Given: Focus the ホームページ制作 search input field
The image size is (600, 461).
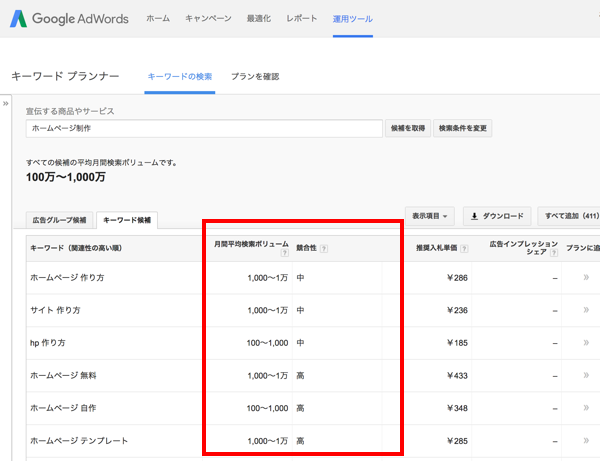Looking at the screenshot, I should coord(204,128).
